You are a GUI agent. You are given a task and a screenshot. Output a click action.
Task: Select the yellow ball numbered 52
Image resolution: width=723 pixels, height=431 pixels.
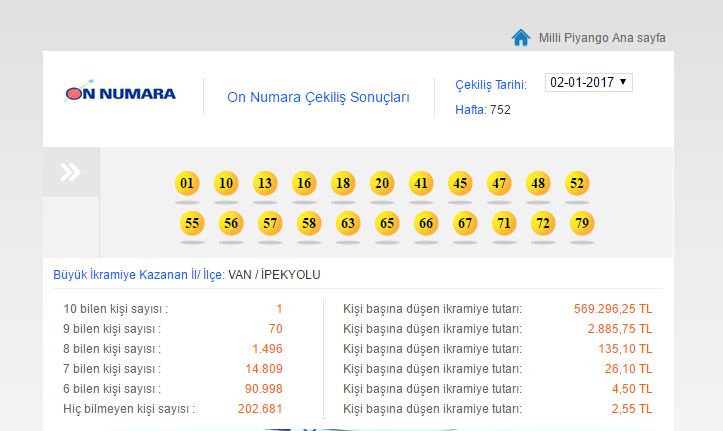pos(577,184)
